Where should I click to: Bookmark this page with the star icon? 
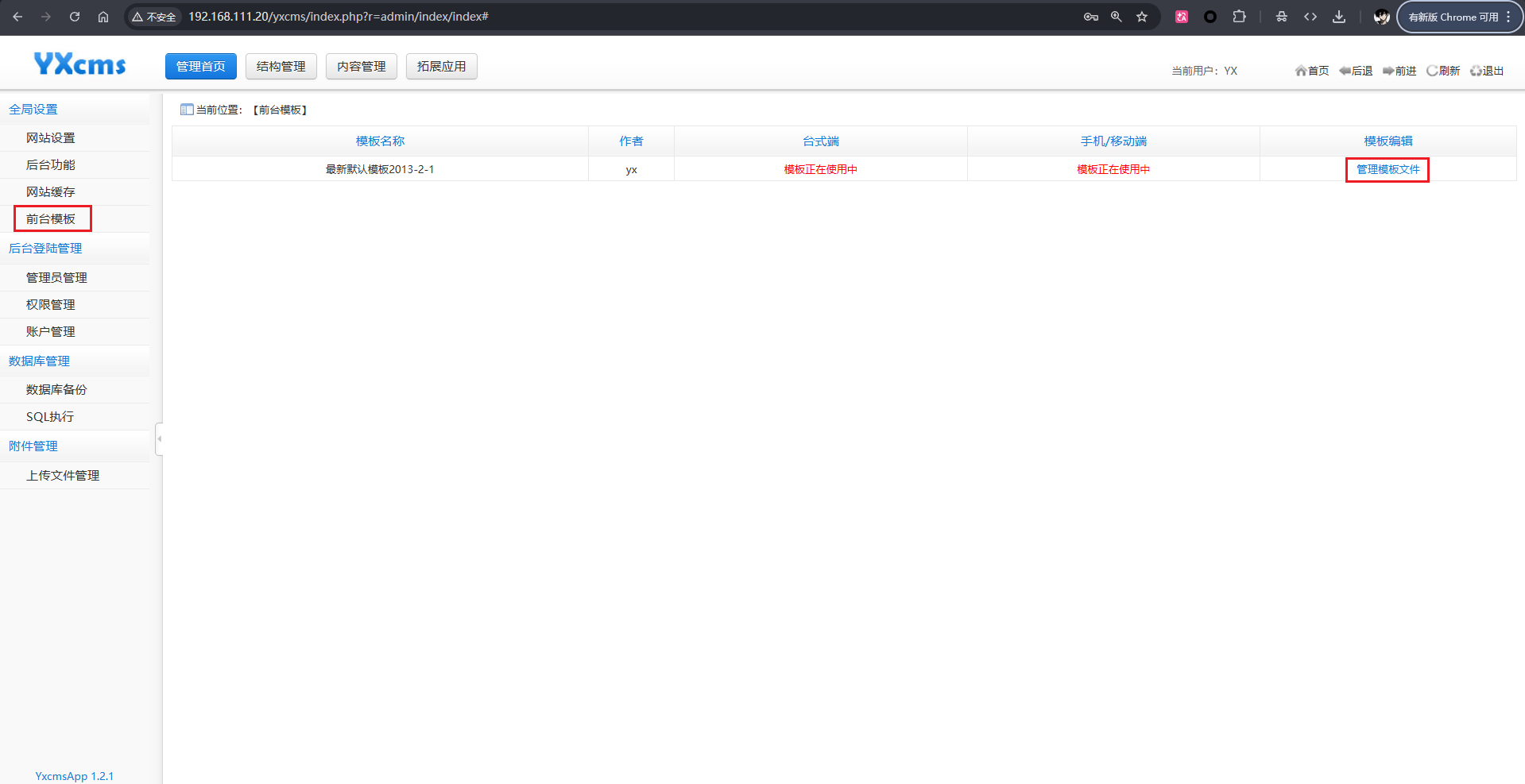click(x=1142, y=17)
